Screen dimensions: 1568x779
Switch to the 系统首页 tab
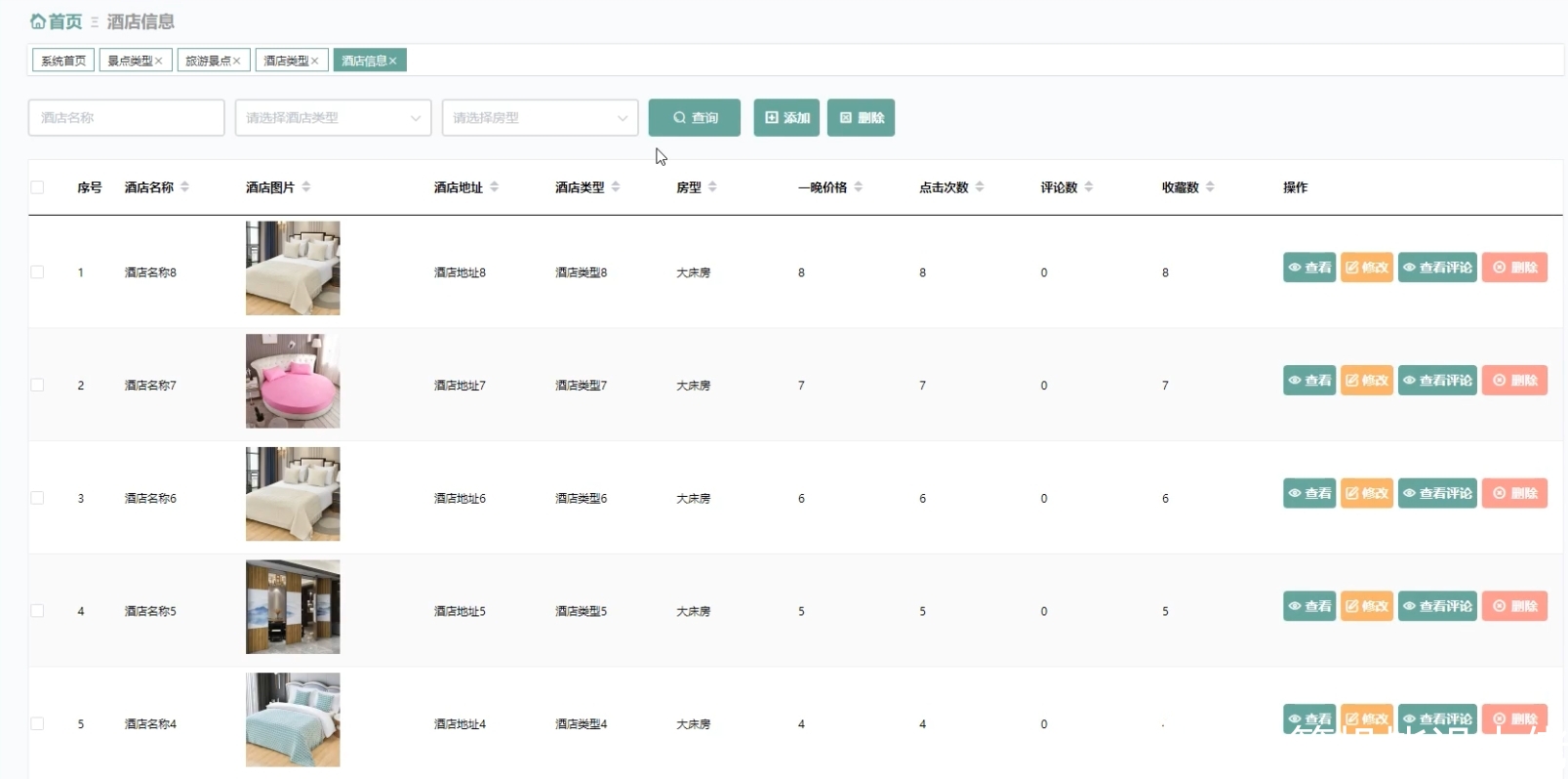[x=63, y=61]
